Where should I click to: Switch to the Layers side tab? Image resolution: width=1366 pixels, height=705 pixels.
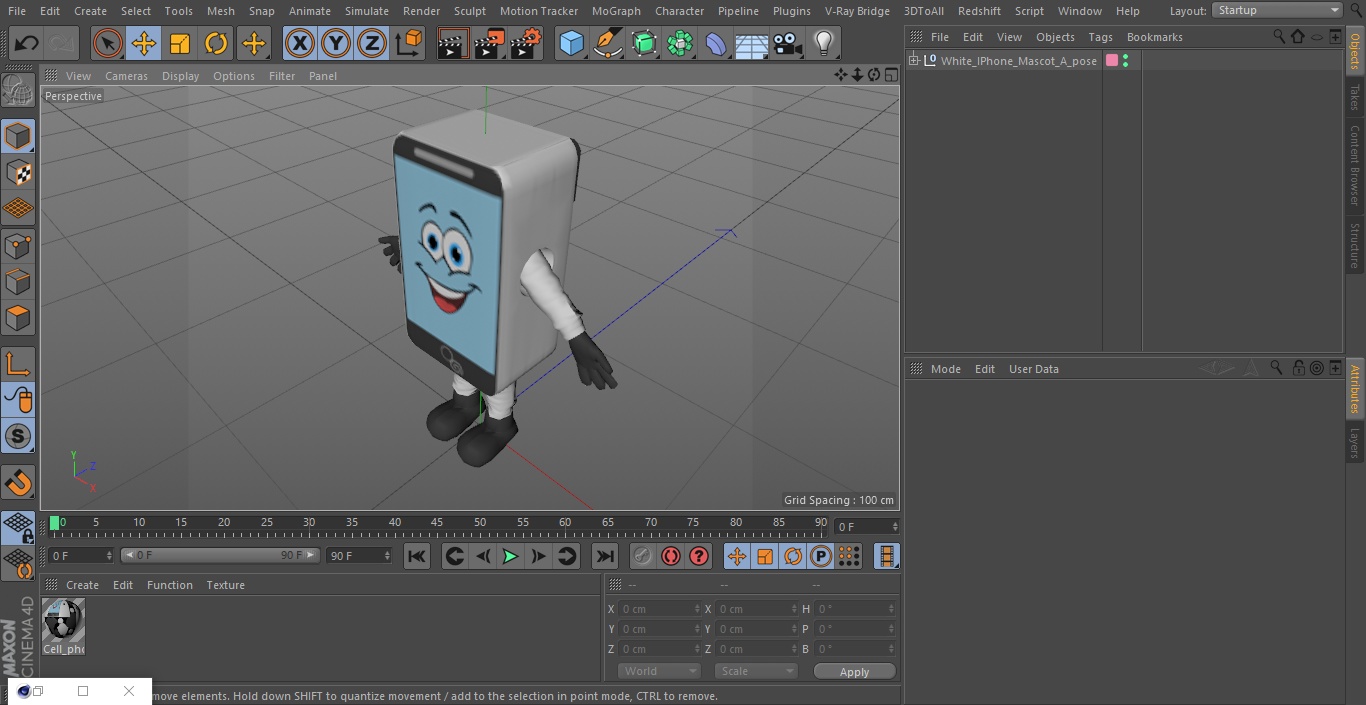(1354, 443)
